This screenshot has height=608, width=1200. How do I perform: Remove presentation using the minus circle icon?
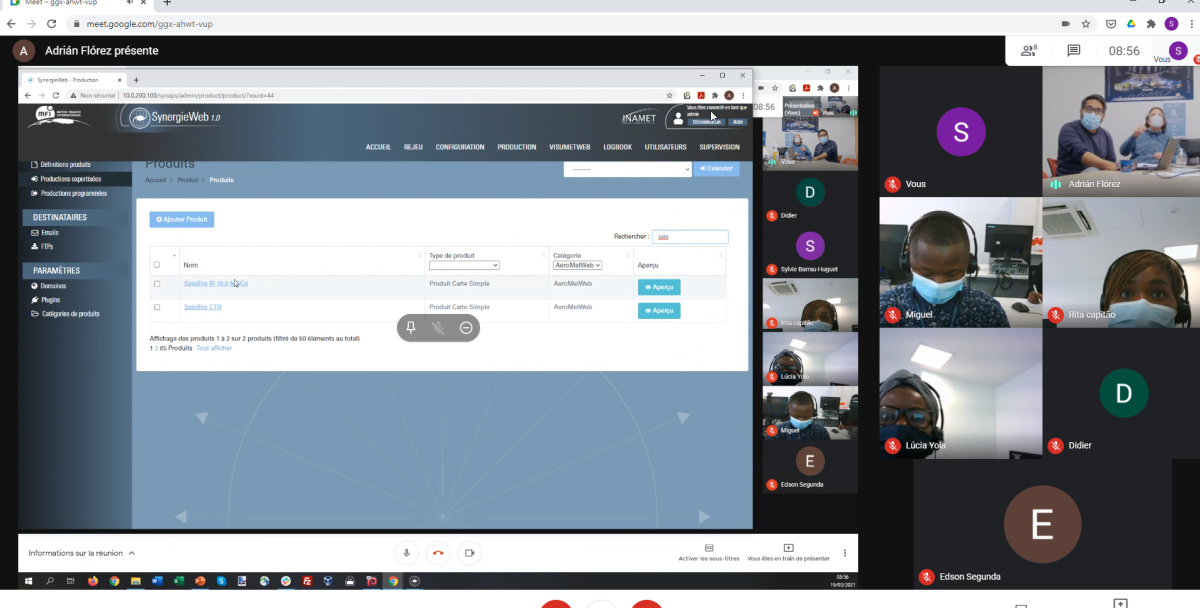coord(466,327)
